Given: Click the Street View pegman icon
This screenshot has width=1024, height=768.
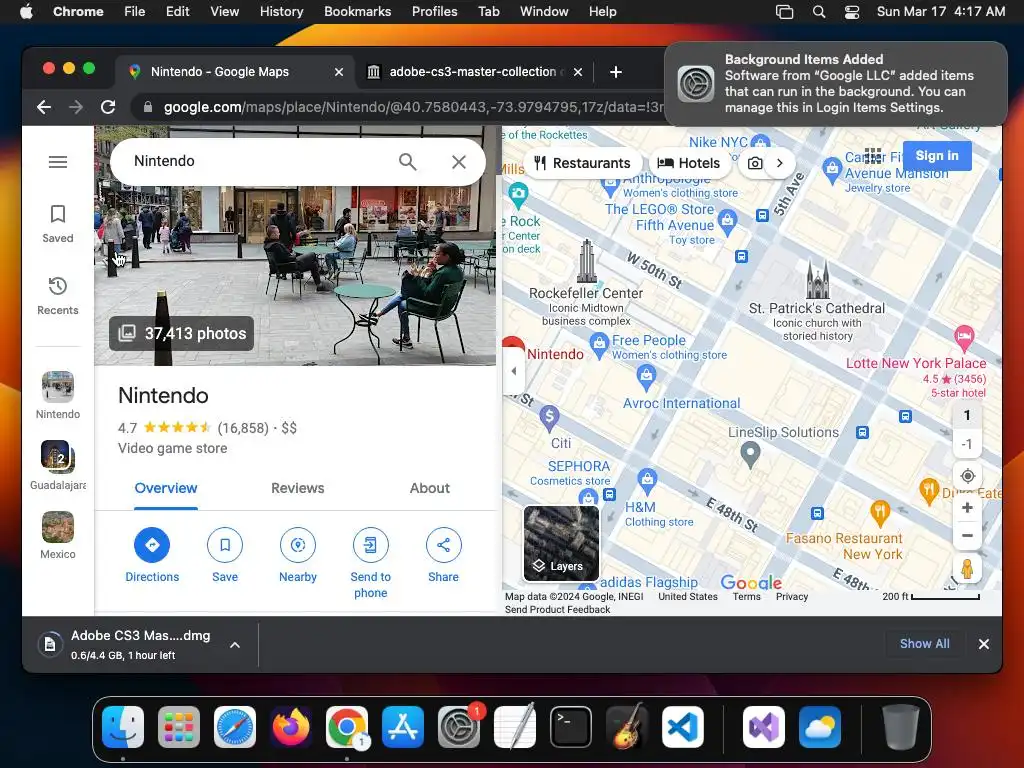Looking at the screenshot, I should 968,568.
